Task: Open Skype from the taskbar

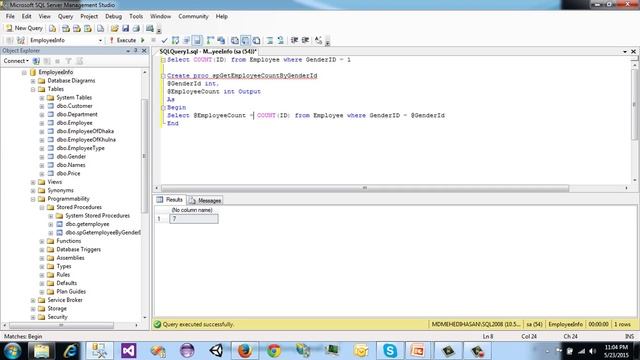Action: 390,351
